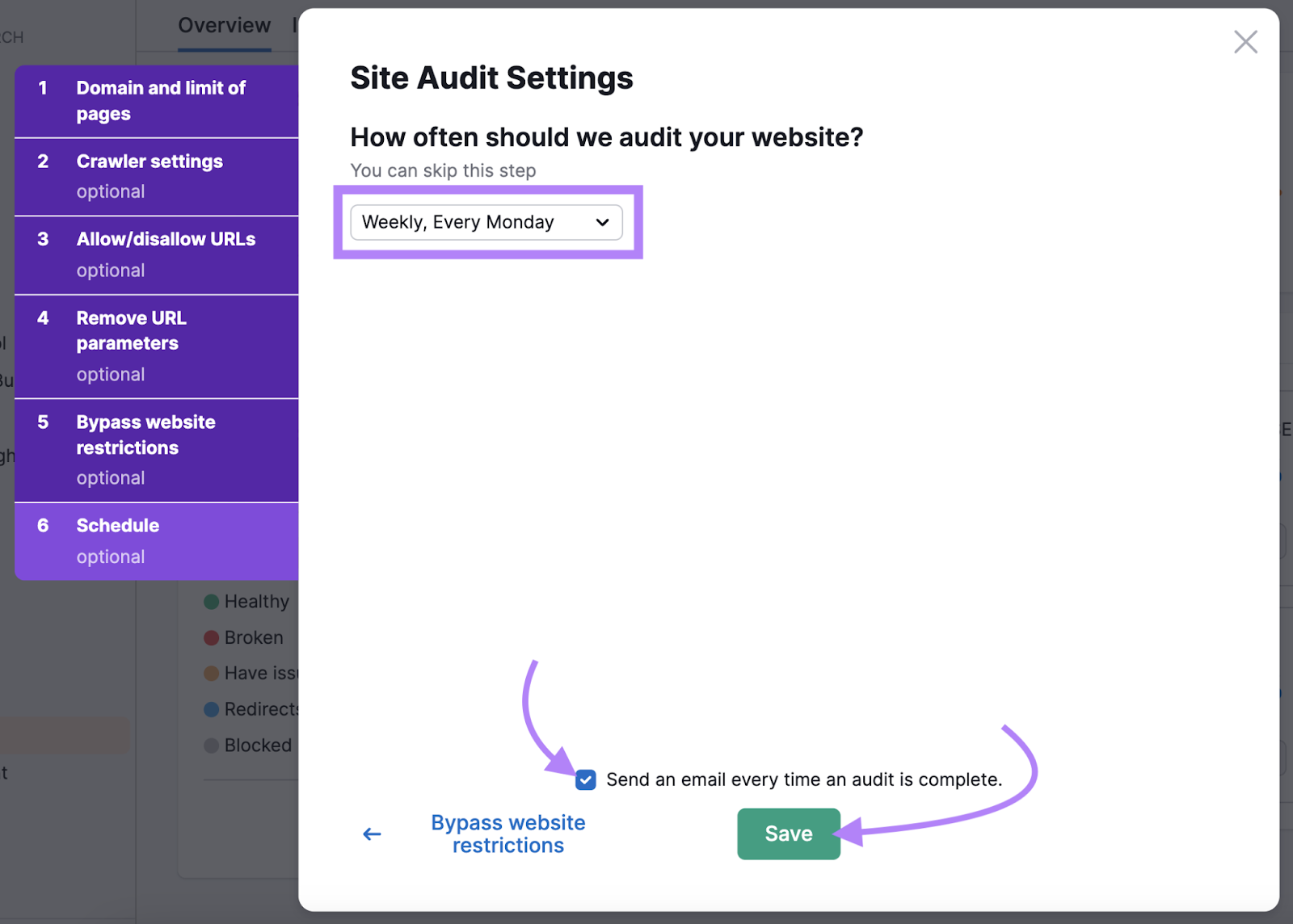This screenshot has width=1293, height=924.
Task: Close the Site Audit Settings dialog
Action: click(1245, 42)
